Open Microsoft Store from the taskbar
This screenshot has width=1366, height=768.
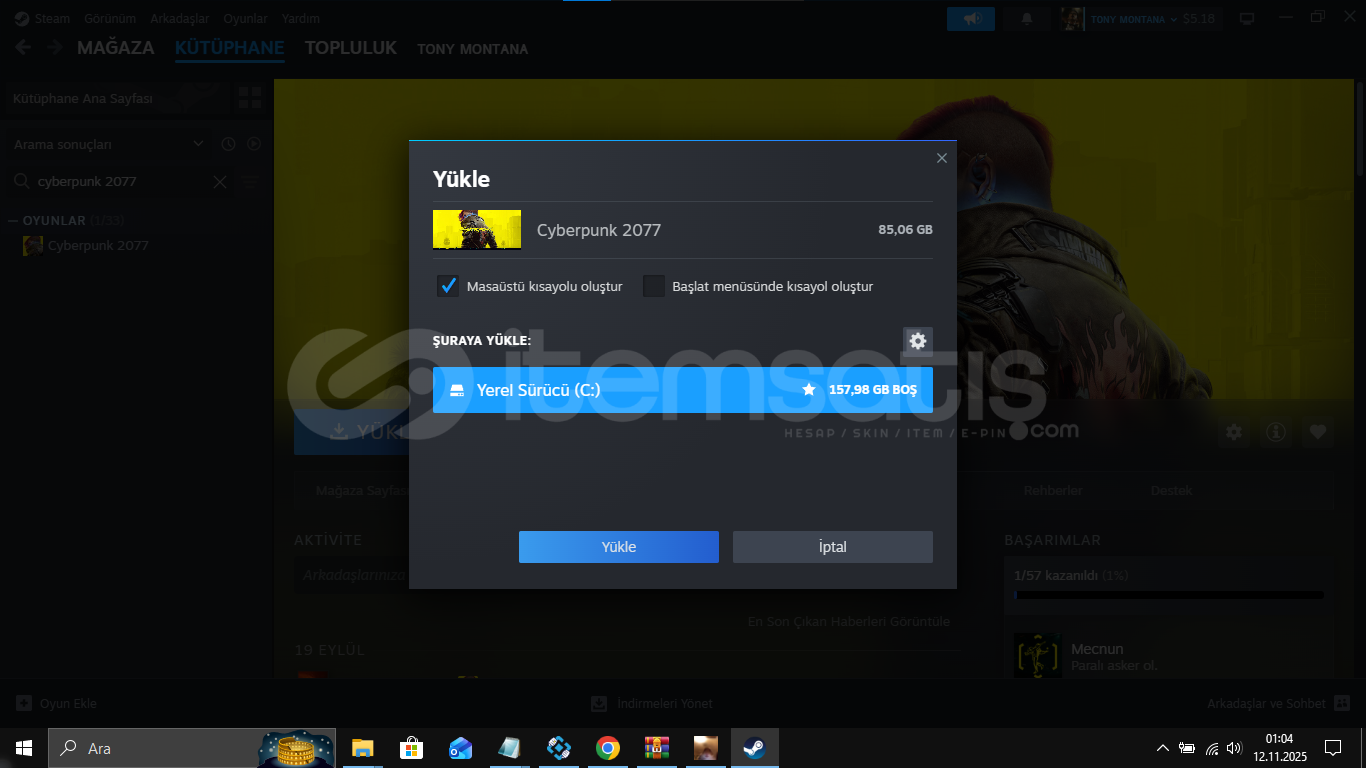click(411, 748)
